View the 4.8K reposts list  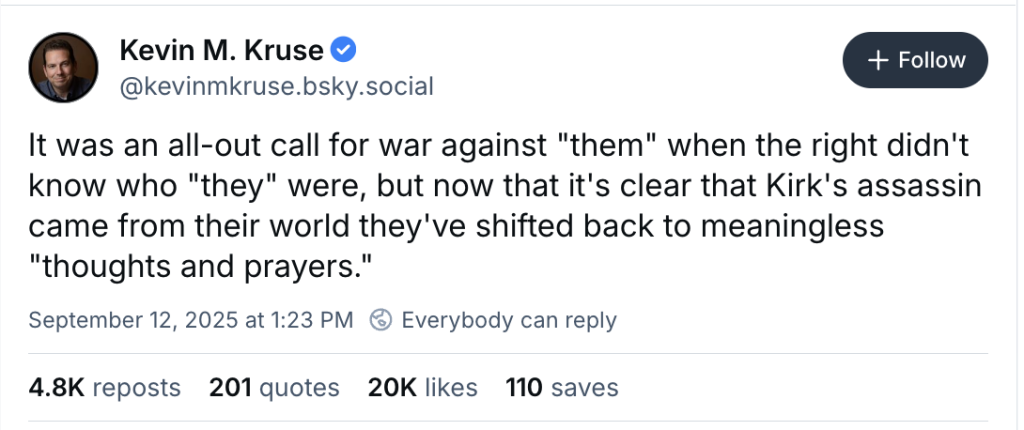click(105, 387)
